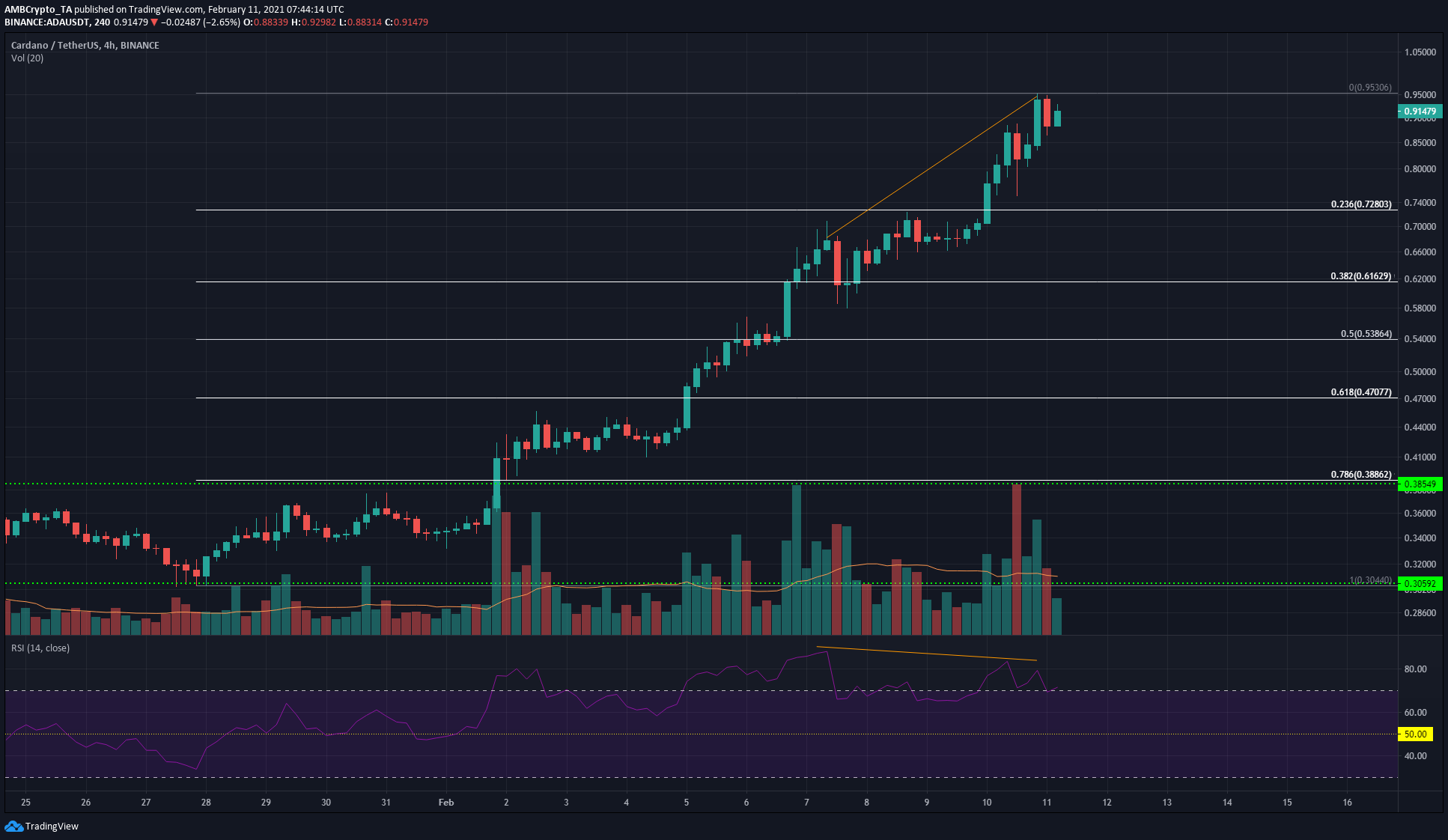Click the 0.80000 price axis label
The height and width of the screenshot is (840, 1448).
point(1420,169)
